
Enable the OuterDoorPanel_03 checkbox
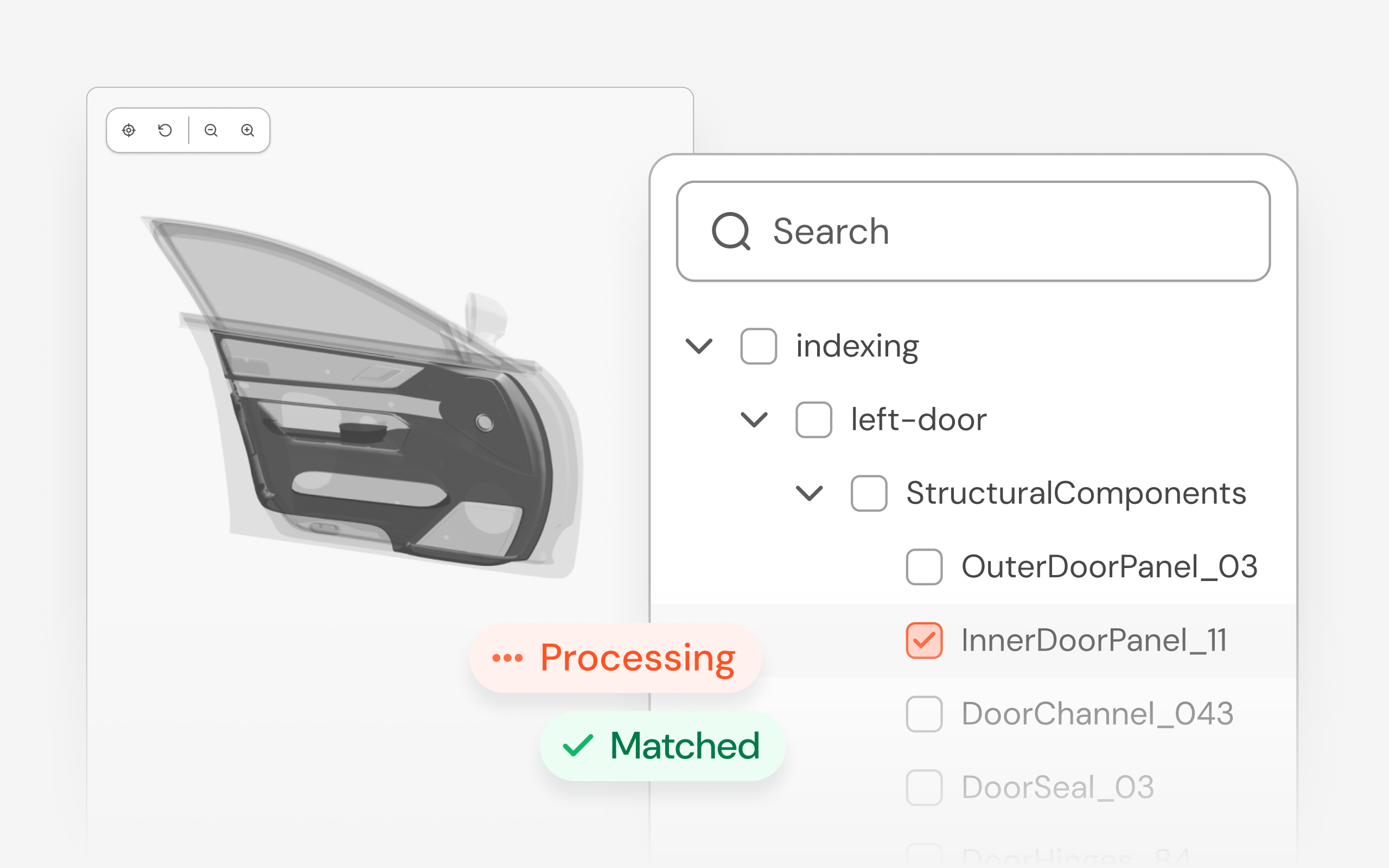point(923,566)
